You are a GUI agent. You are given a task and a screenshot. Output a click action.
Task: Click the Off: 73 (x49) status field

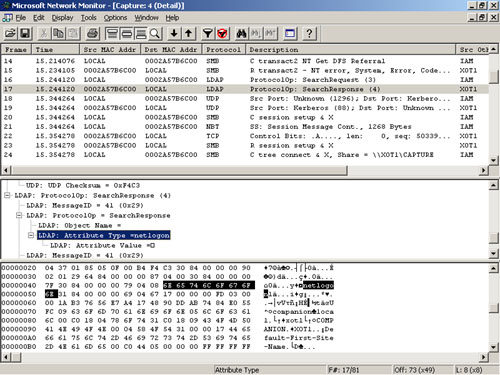(423, 370)
